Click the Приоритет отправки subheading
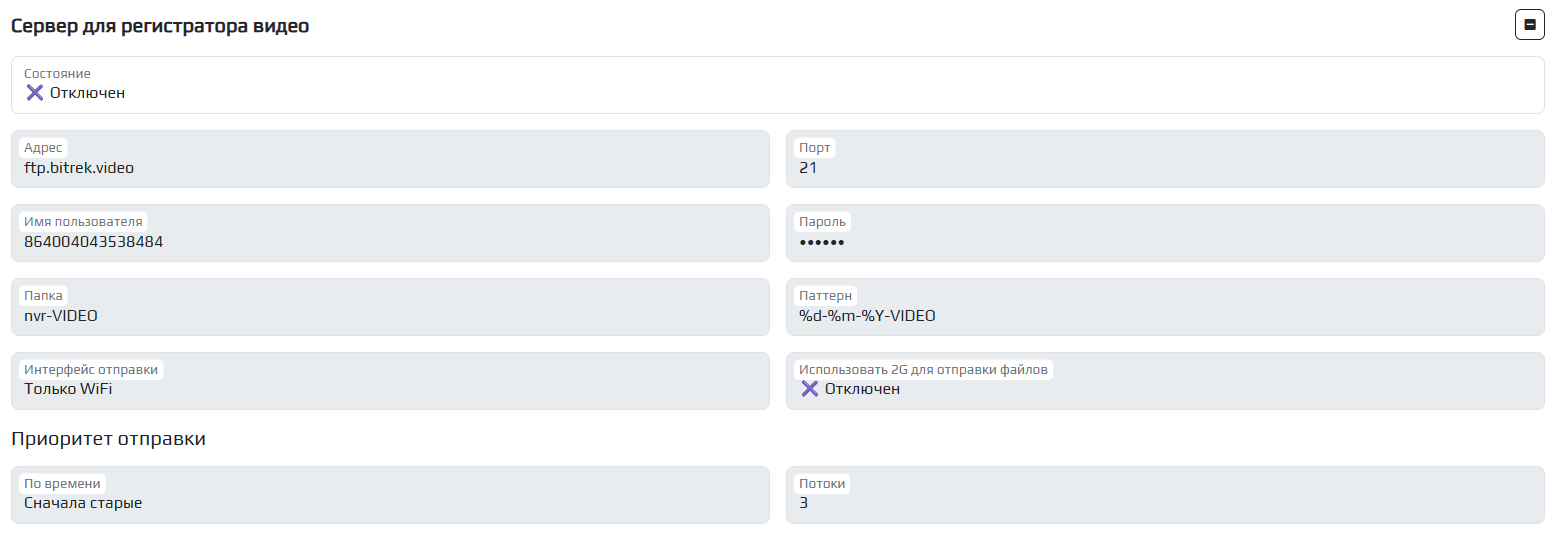The width and height of the screenshot is (1556, 534). coord(108,439)
